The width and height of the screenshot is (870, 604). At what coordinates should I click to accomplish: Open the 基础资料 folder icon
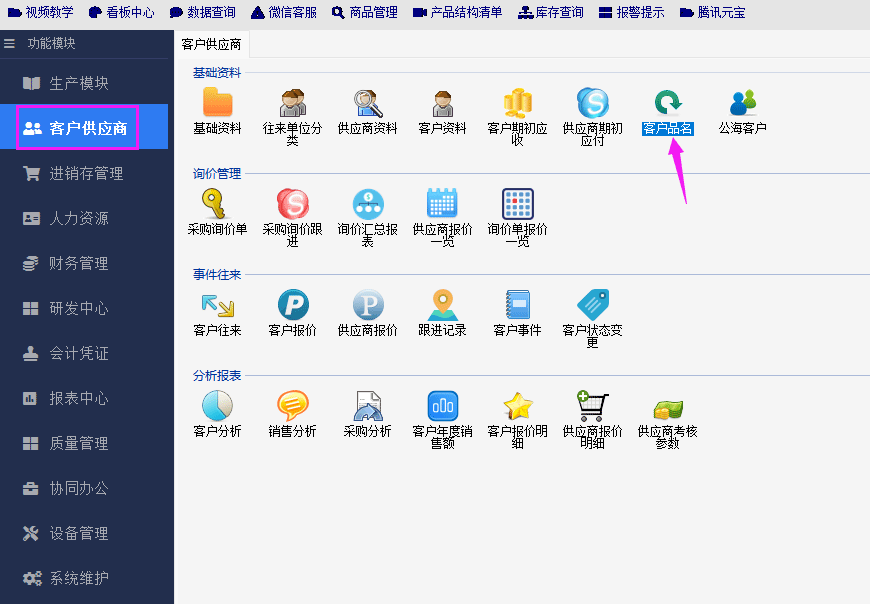click(217, 103)
